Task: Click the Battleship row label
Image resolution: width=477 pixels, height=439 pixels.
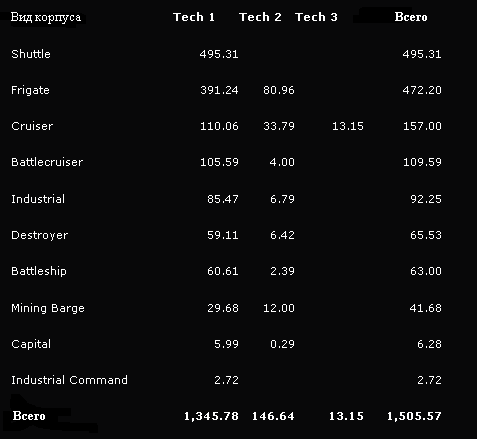Action: coord(39,271)
